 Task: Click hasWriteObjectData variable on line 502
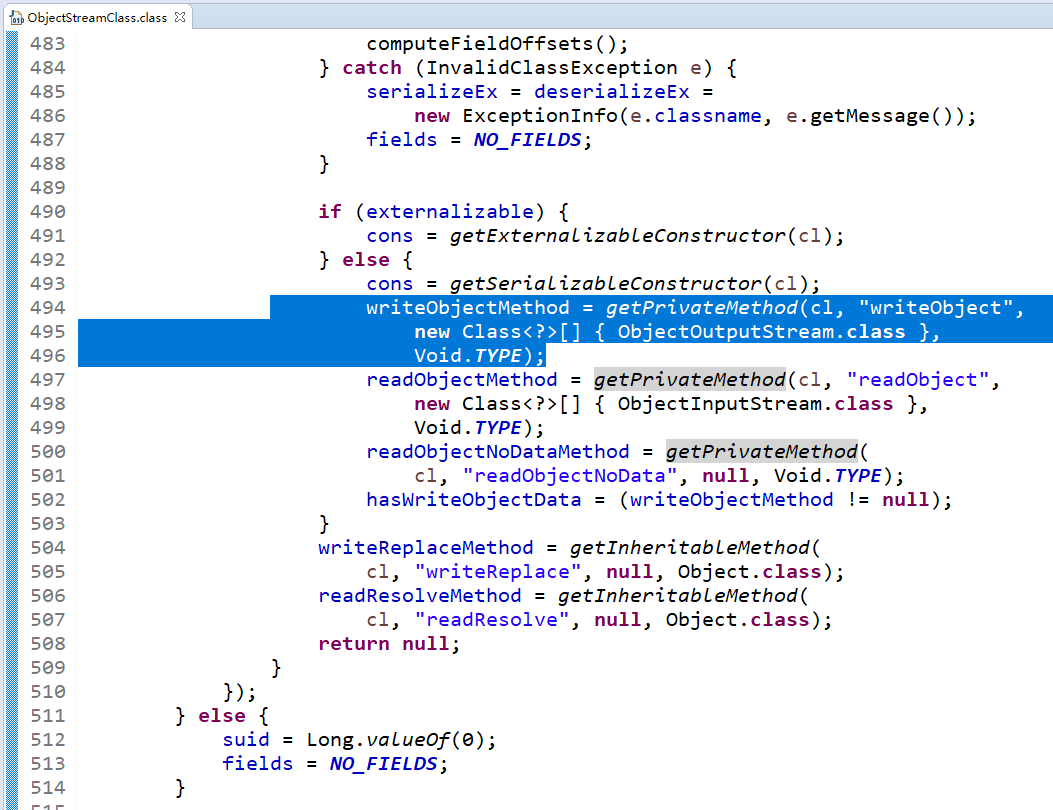[x=473, y=500]
